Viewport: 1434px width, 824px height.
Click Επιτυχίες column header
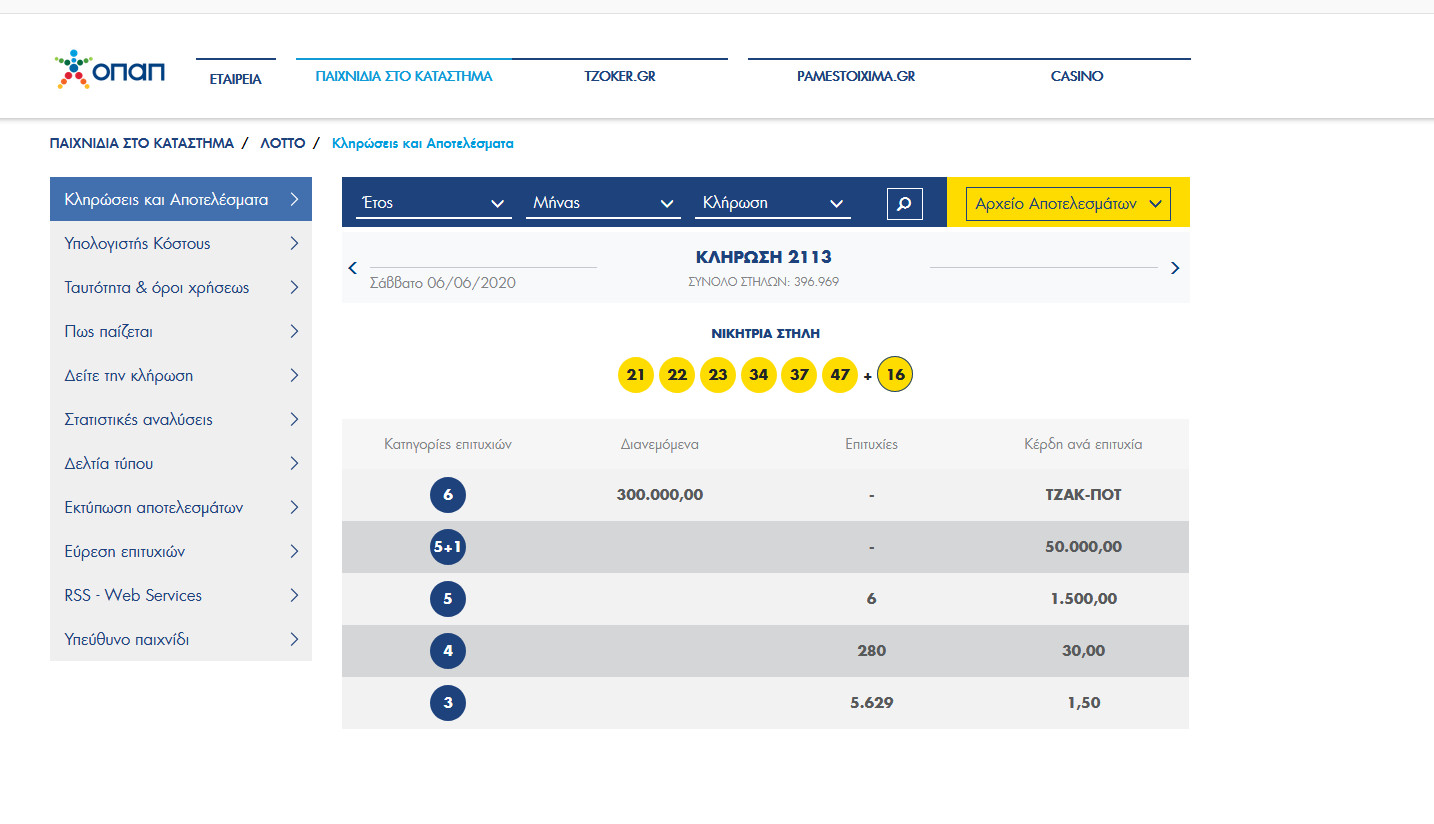point(872,444)
